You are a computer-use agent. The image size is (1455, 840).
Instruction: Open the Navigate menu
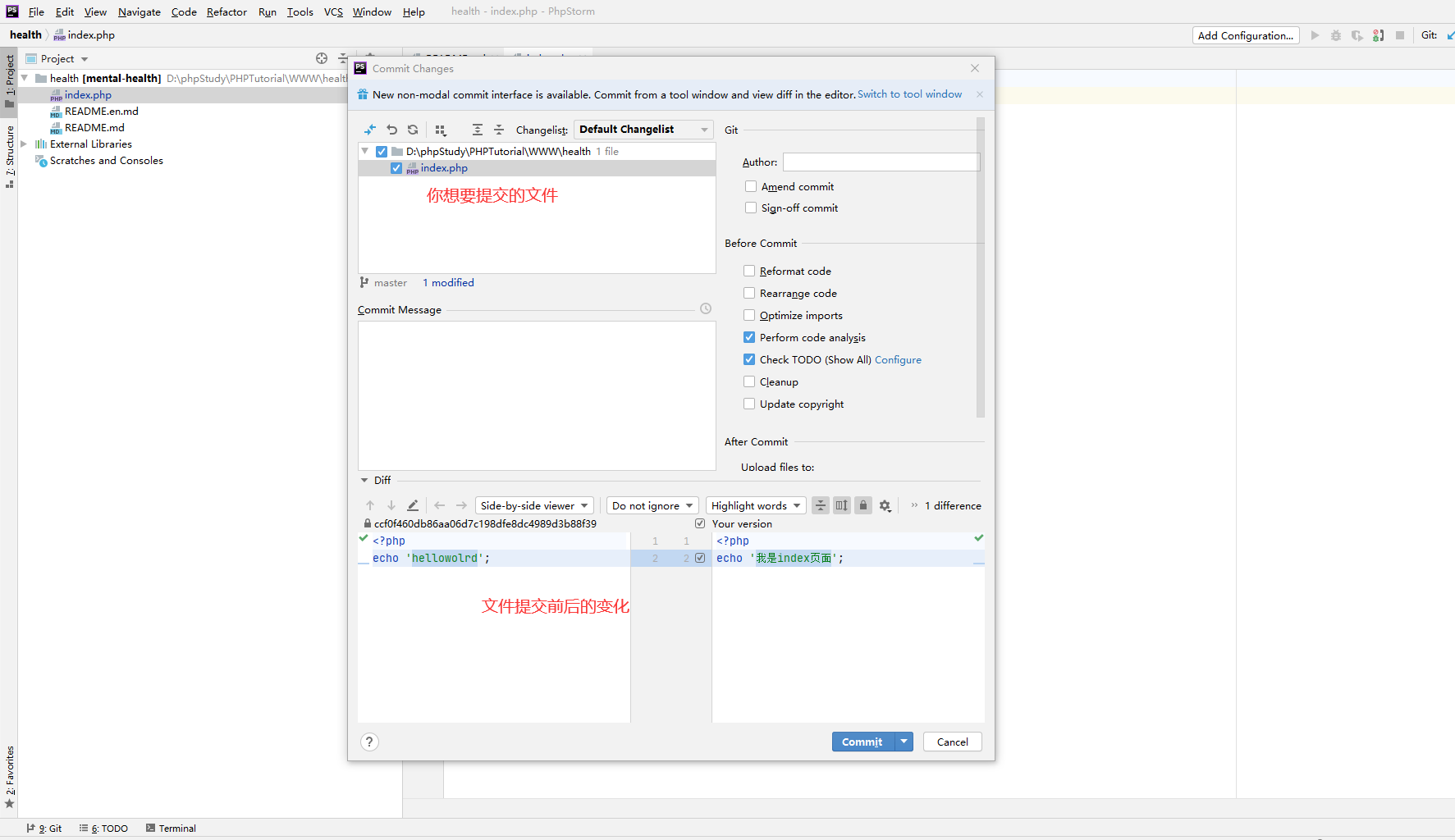[x=139, y=11]
